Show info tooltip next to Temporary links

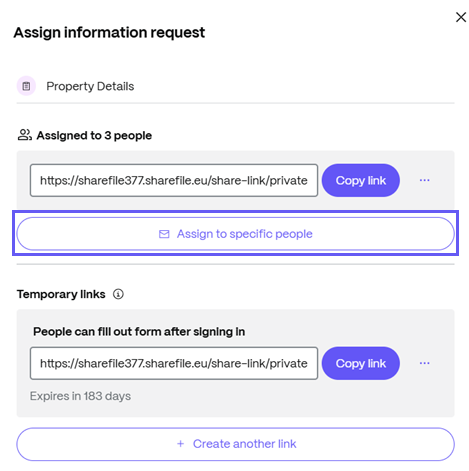coord(118,294)
